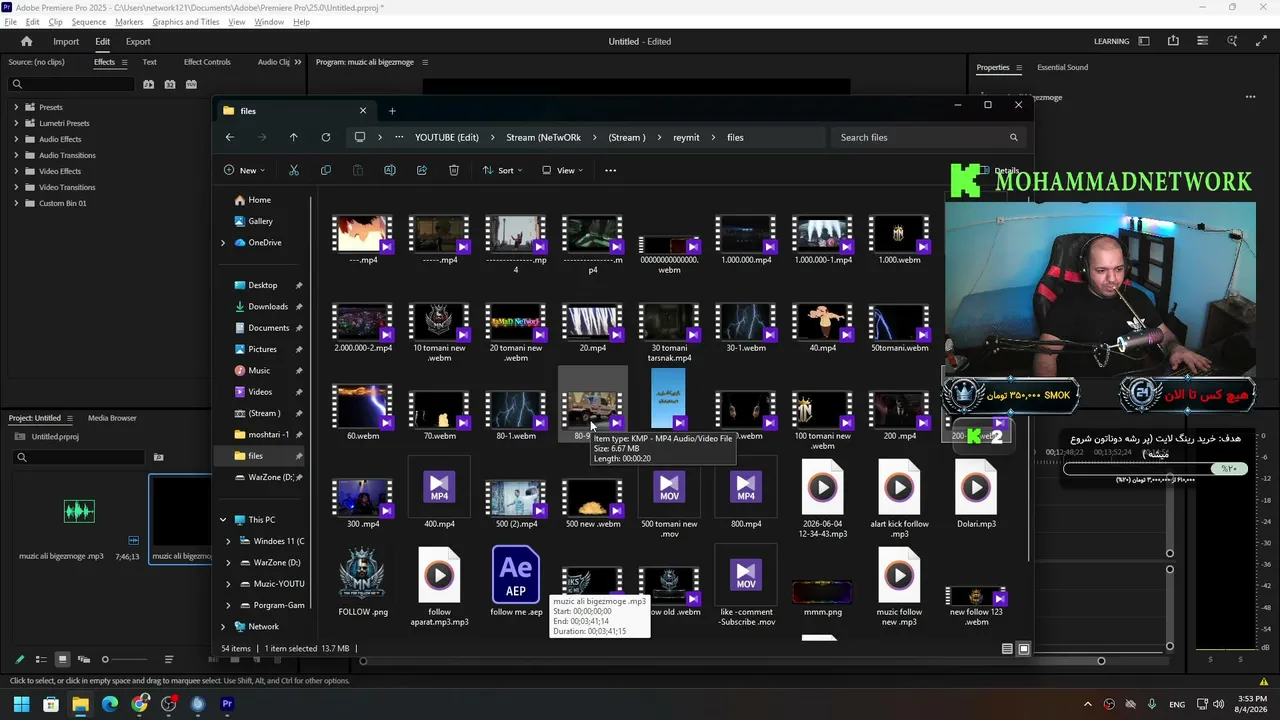Switch File Explorer to large thumbnails layout
Image resolution: width=1280 pixels, height=720 pixels.
(1023, 649)
